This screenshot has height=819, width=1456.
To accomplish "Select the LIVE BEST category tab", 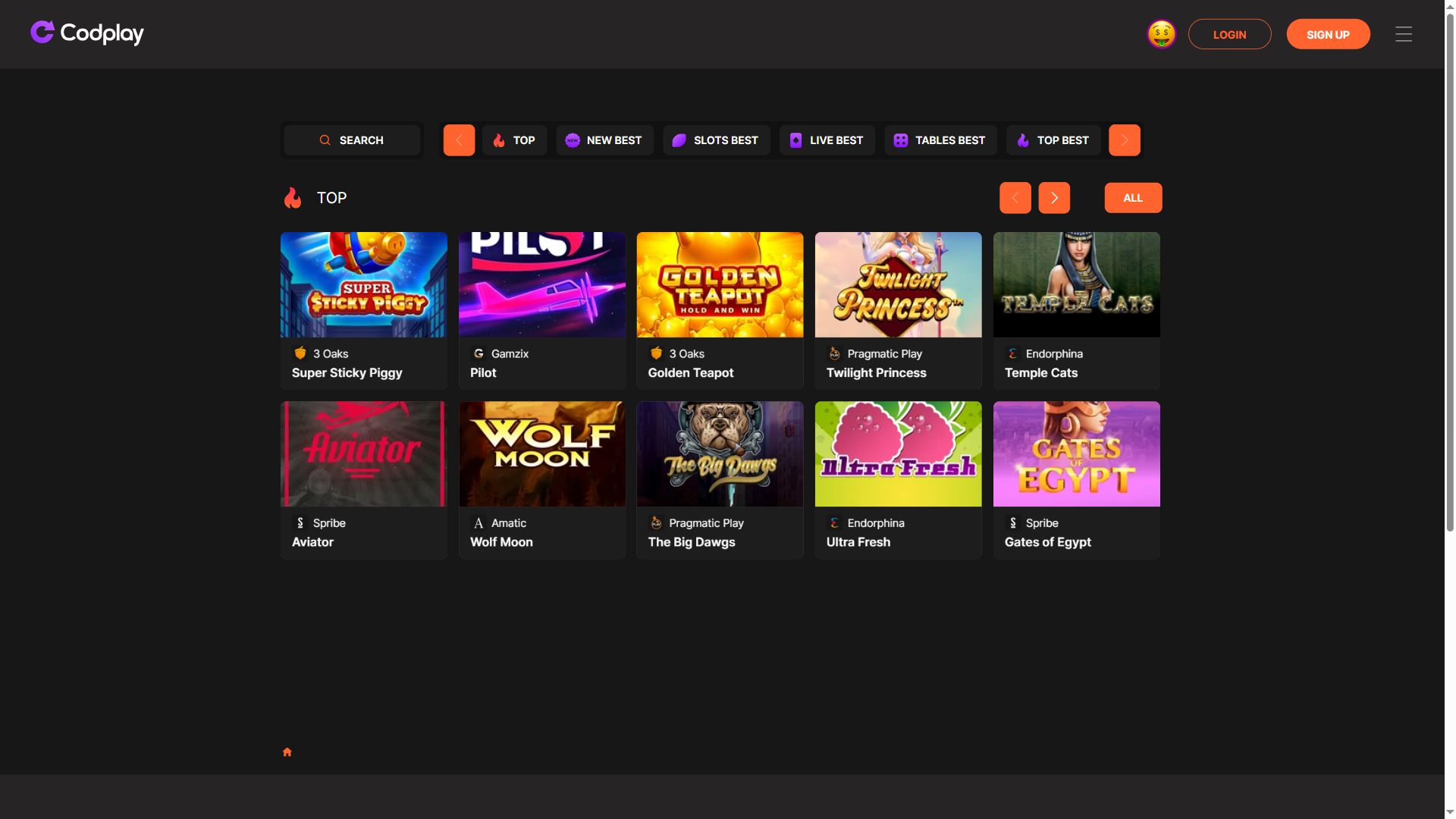I will tap(827, 140).
